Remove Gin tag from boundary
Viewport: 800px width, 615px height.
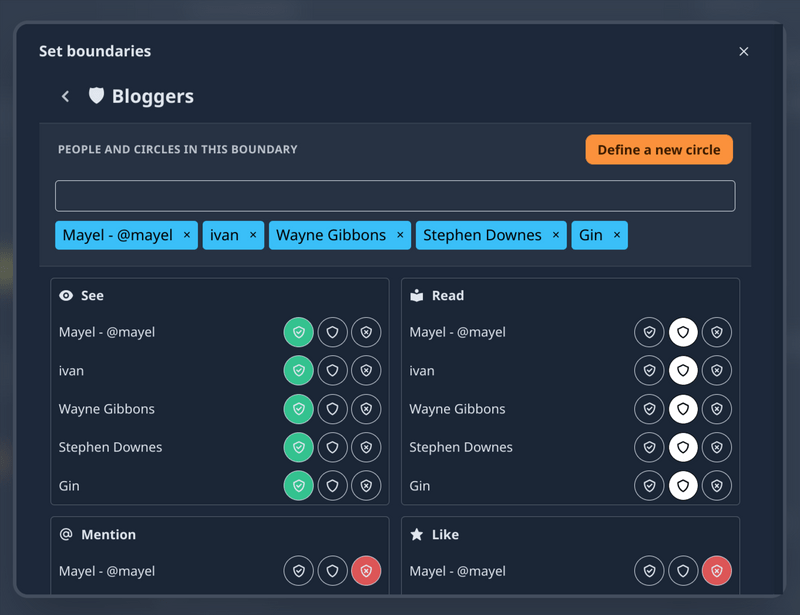[617, 235]
